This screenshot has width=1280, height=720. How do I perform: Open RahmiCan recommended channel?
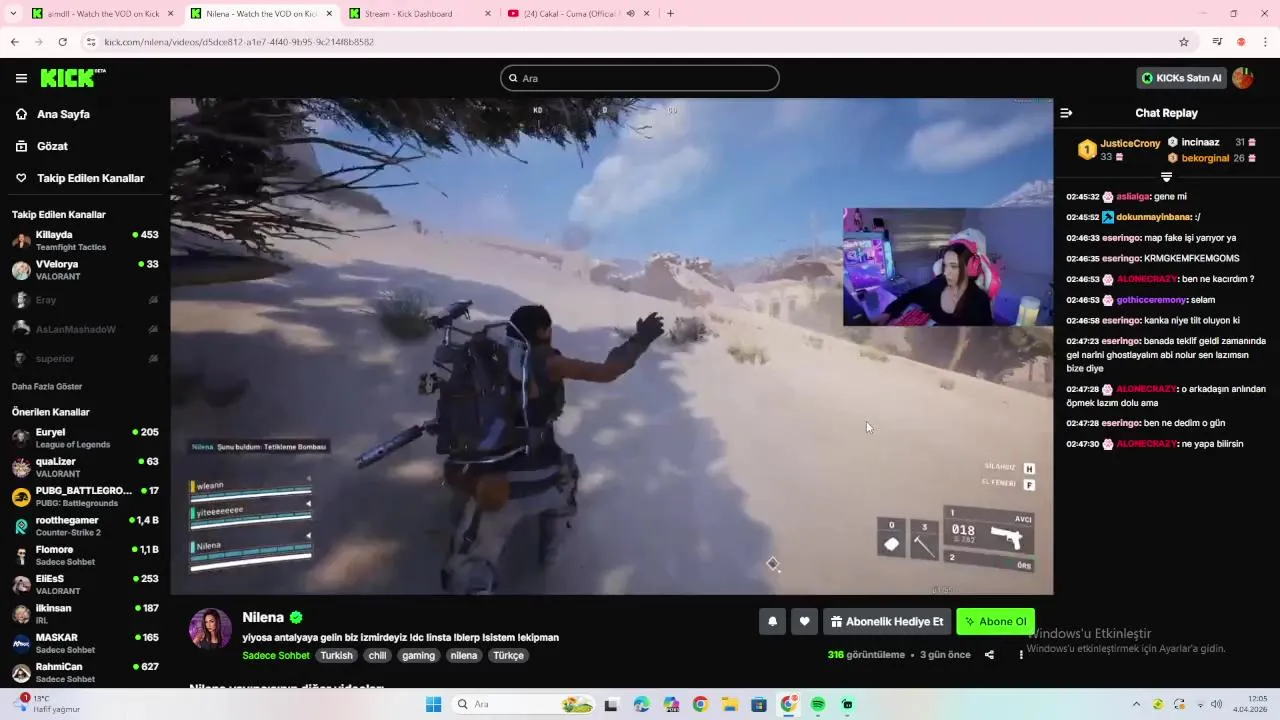(85, 672)
